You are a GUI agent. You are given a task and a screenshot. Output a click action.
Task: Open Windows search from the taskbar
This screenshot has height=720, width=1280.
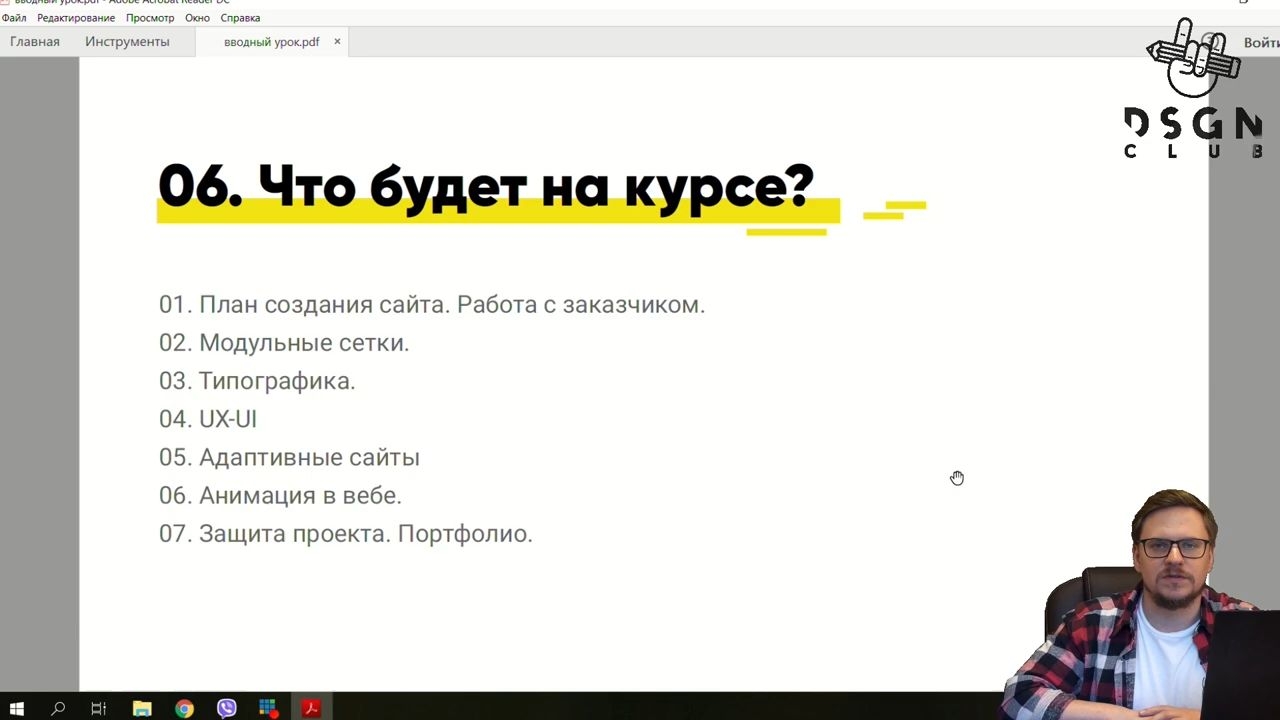[58, 708]
